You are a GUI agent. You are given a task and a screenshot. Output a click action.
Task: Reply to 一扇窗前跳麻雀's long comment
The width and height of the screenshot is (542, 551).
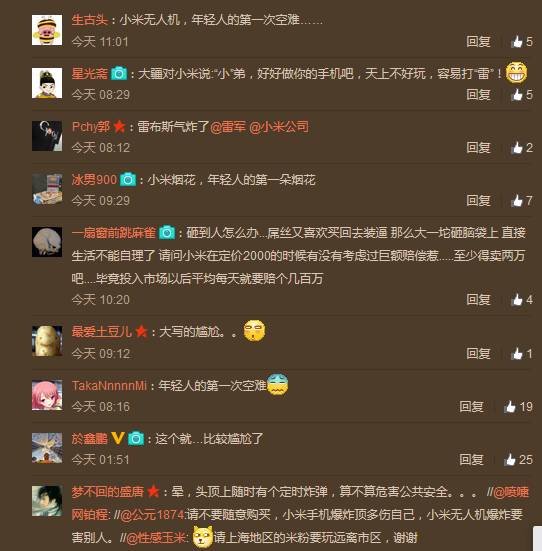pyautogui.click(x=478, y=300)
